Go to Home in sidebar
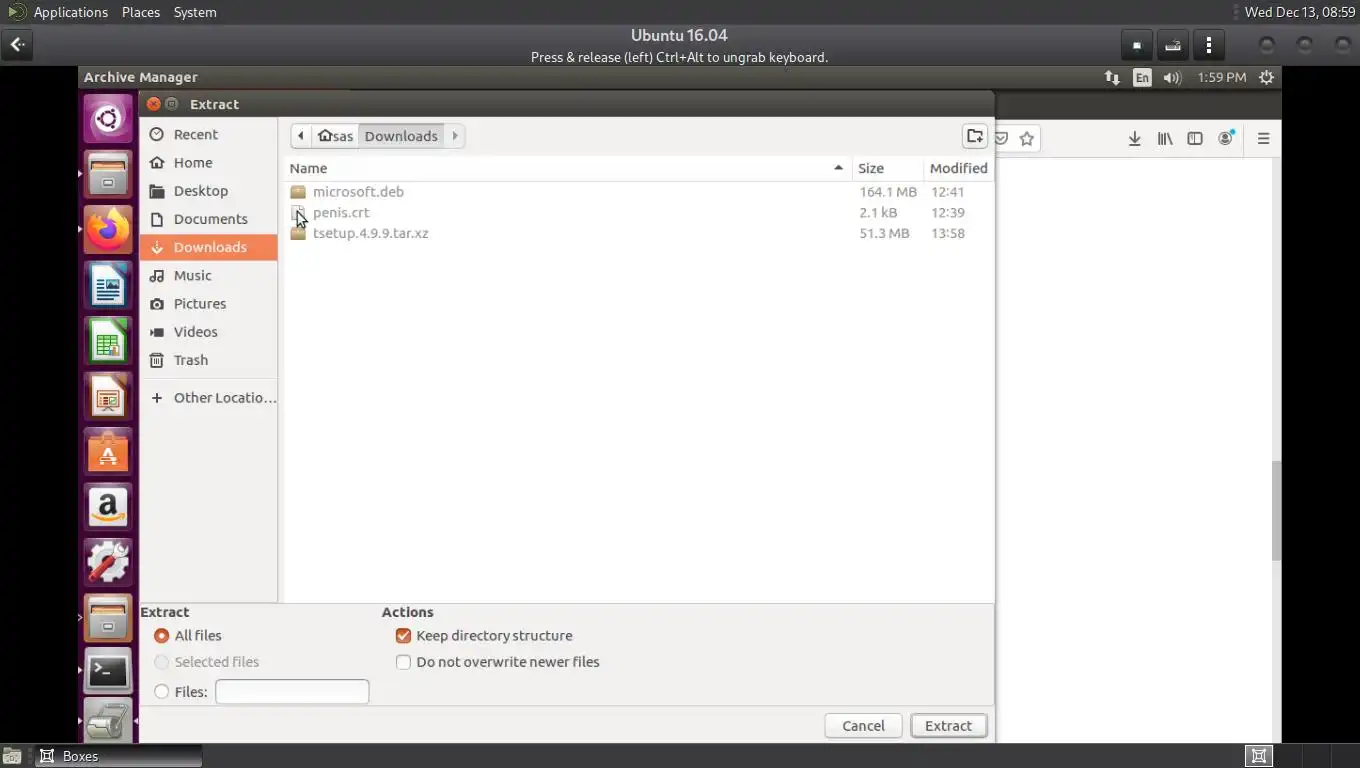Viewport: 1360px width, 768px height. [x=208, y=162]
